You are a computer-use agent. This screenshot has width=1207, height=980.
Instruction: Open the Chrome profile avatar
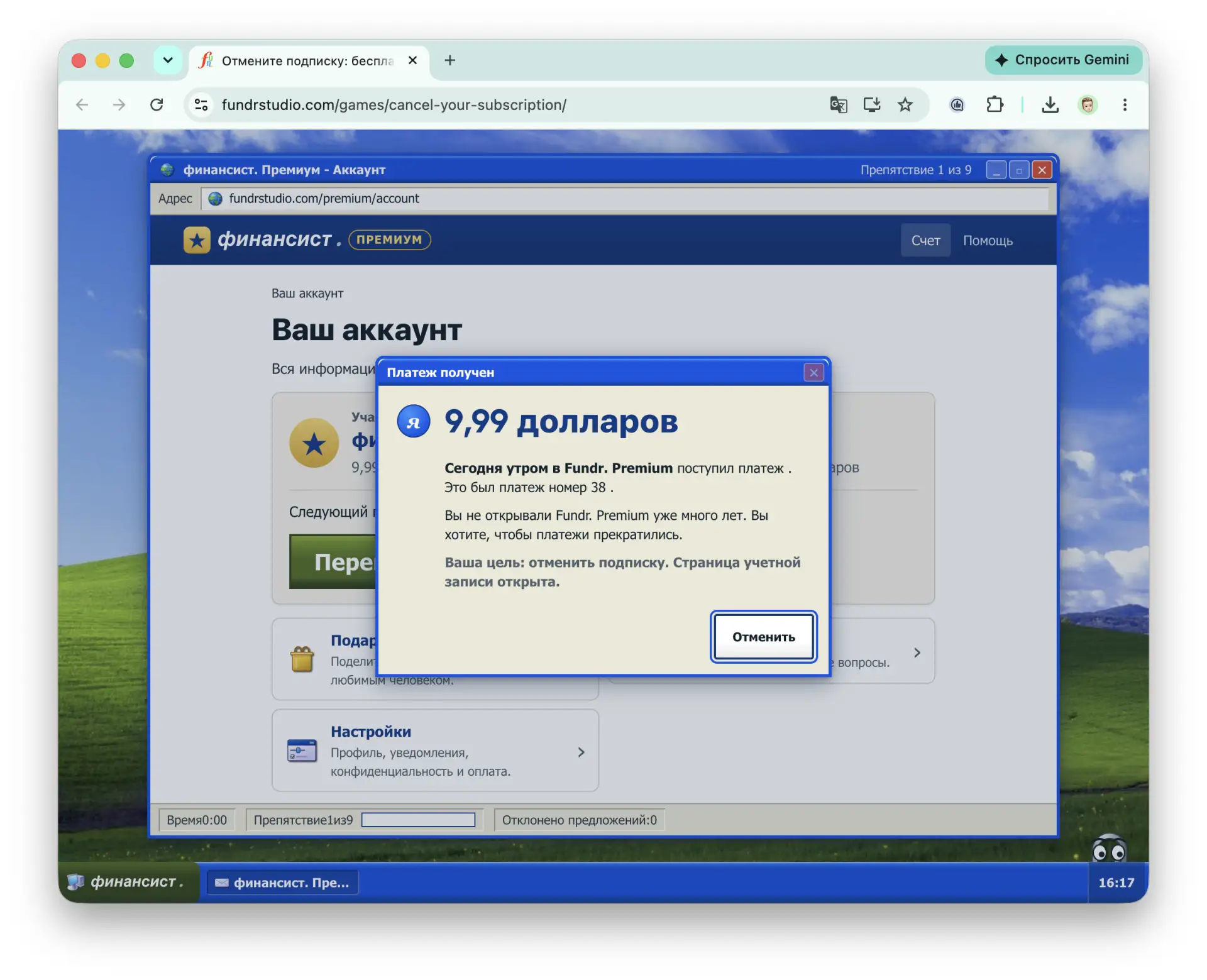1088,104
